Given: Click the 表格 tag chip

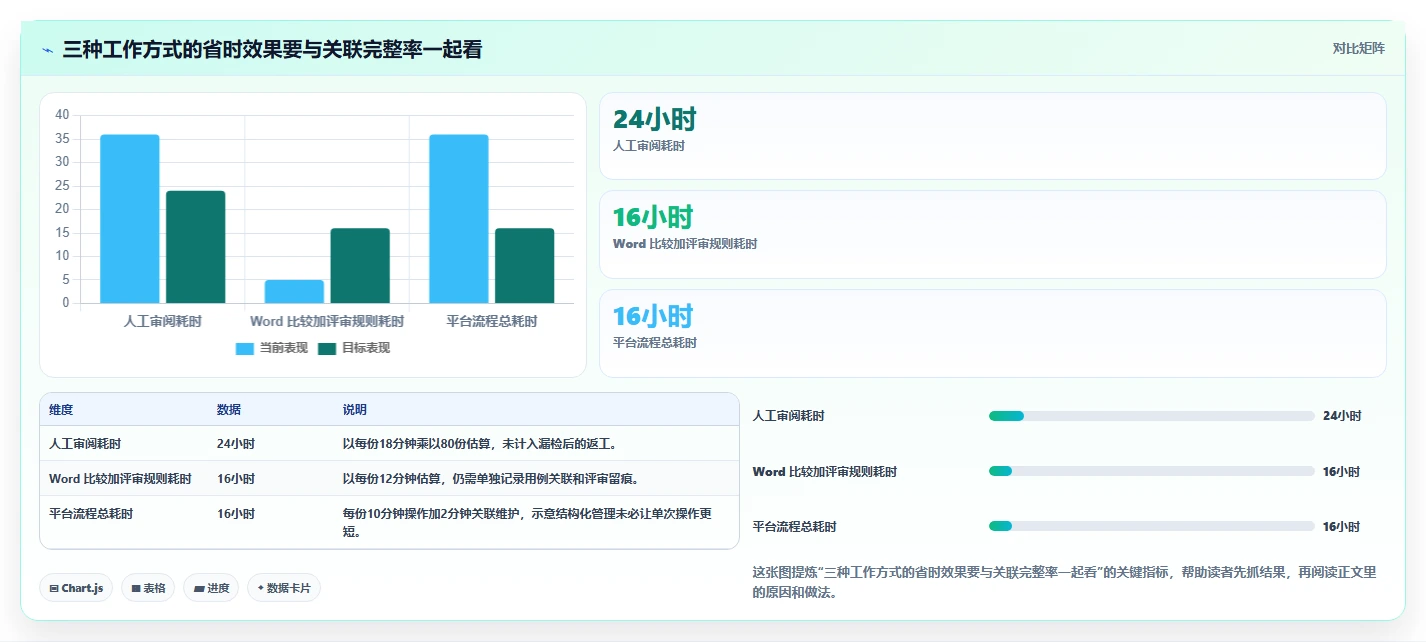Looking at the screenshot, I should (x=148, y=588).
